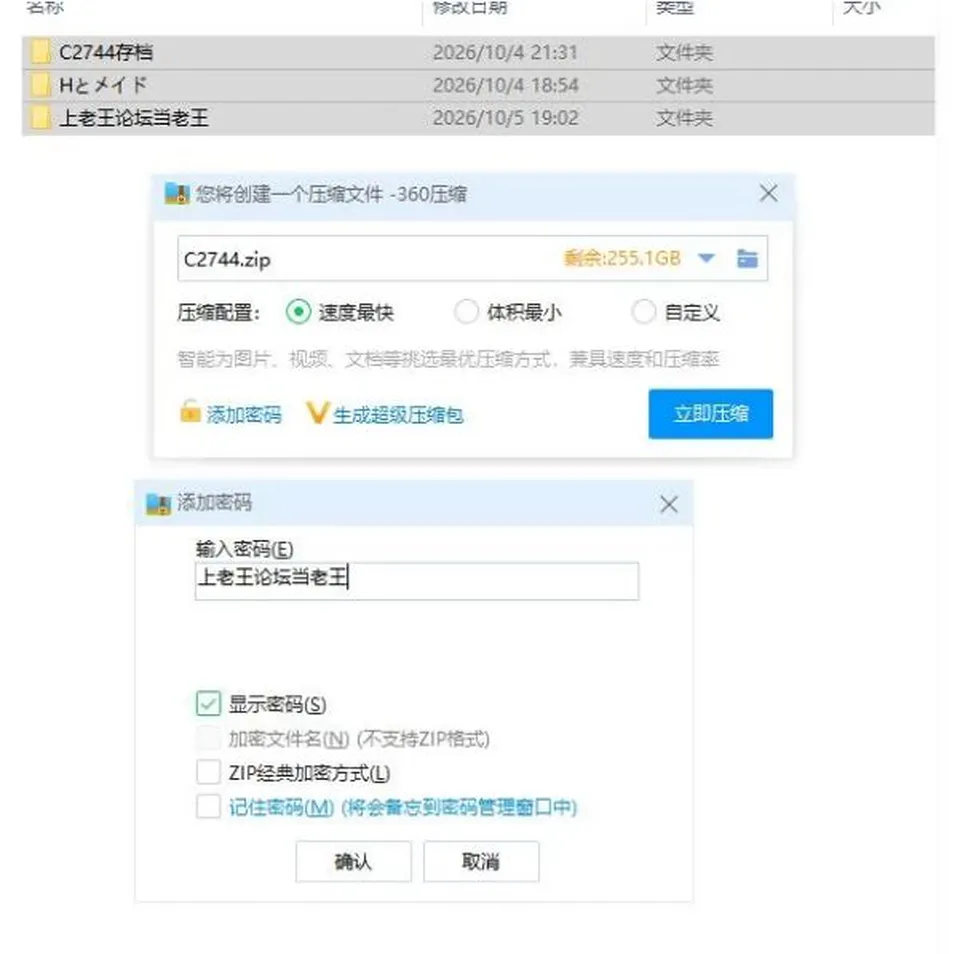Click the folder icon of C2744存档
The width and height of the screenshot is (960, 954).
[x=40, y=52]
